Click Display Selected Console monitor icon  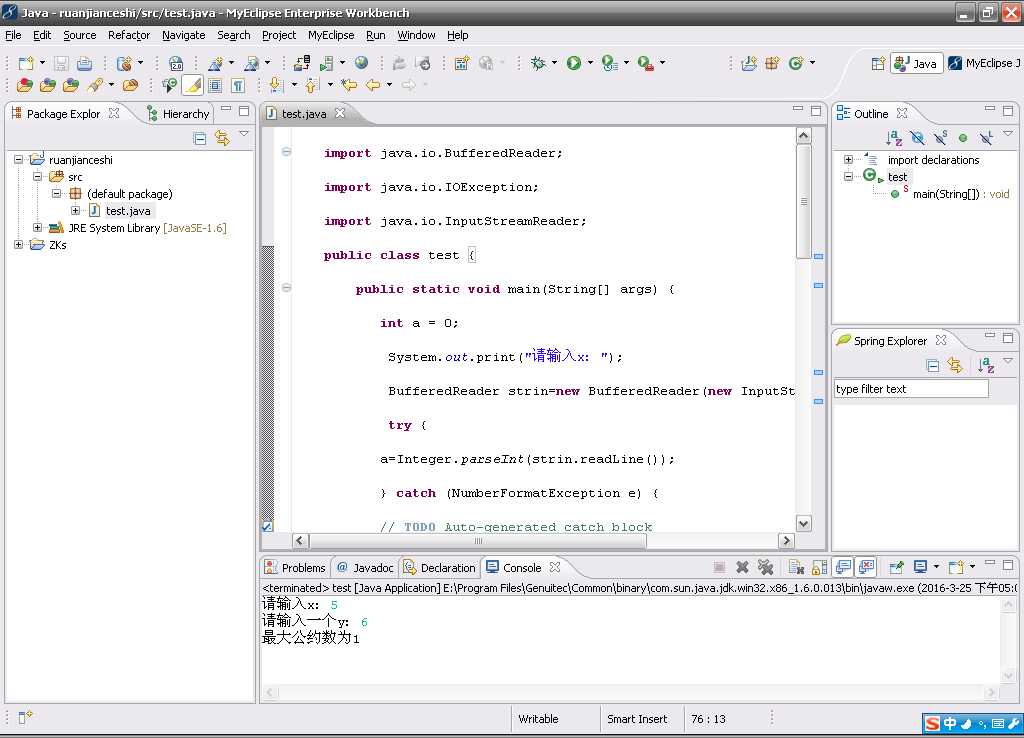pos(920,567)
